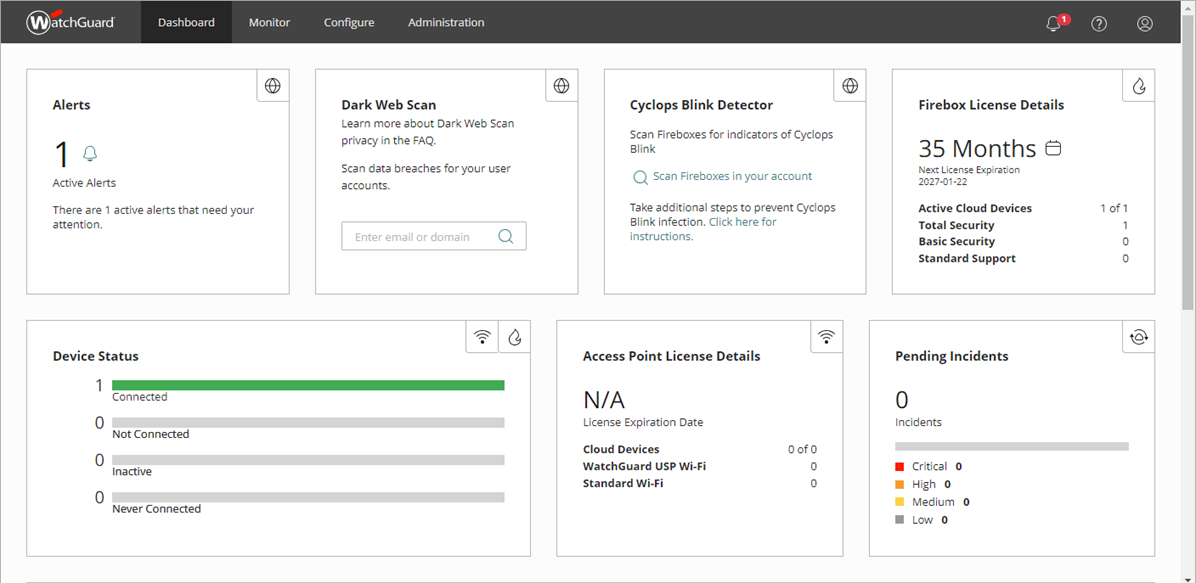Click the globe icon on the Cyclops Blink Detector tile
Image resolution: width=1196 pixels, height=583 pixels.
[849, 86]
